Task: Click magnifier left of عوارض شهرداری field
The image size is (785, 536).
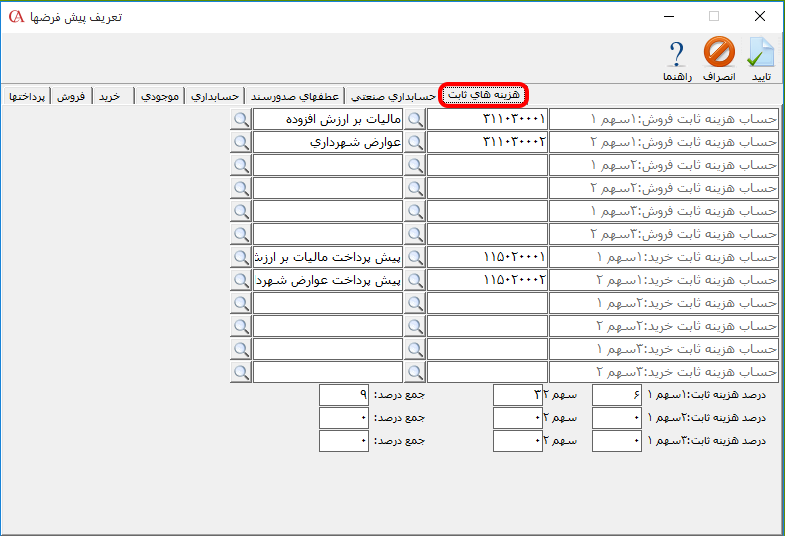Action: [x=241, y=142]
